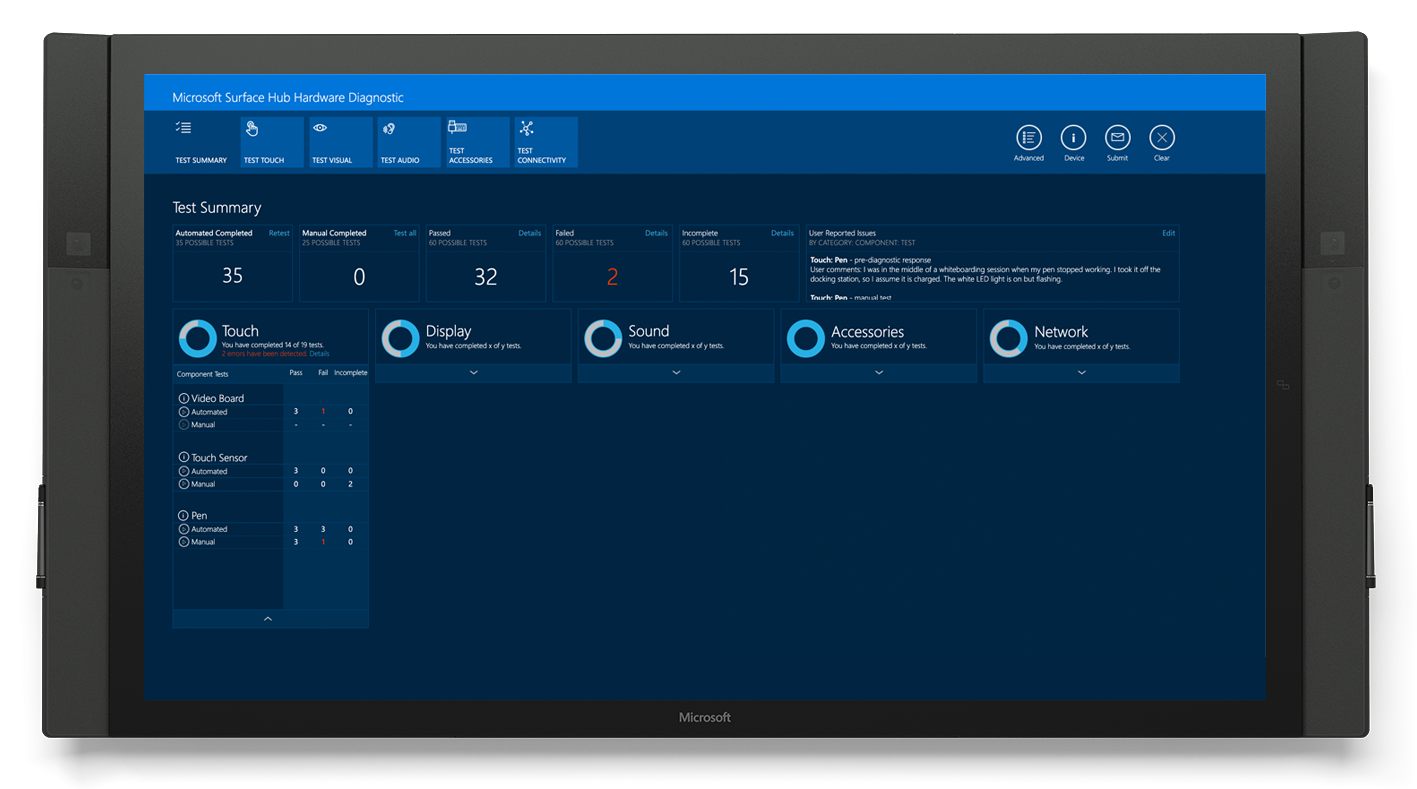
Task: Switch to the Test Summary tab
Action: pyautogui.click(x=202, y=142)
